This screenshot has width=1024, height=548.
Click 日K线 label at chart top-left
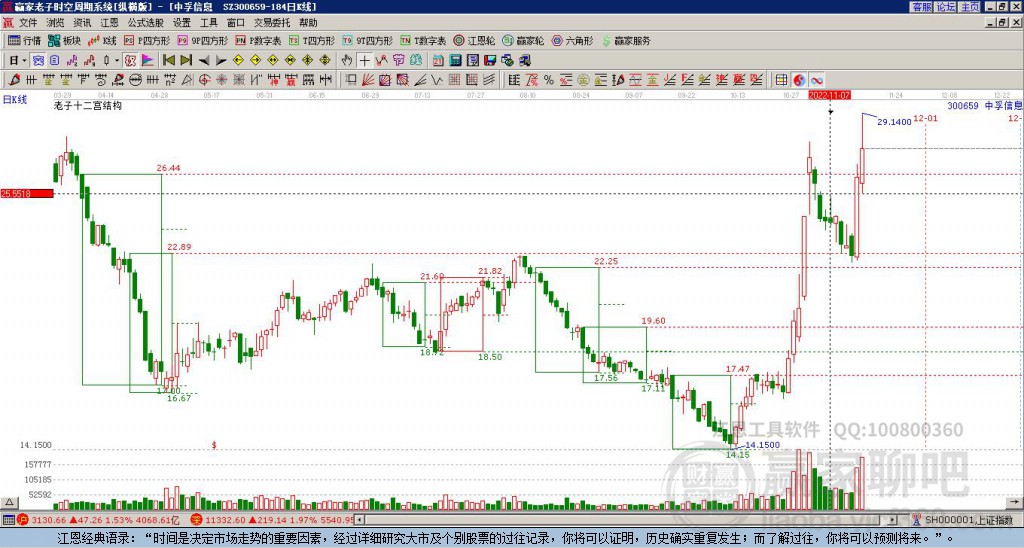(x=15, y=99)
